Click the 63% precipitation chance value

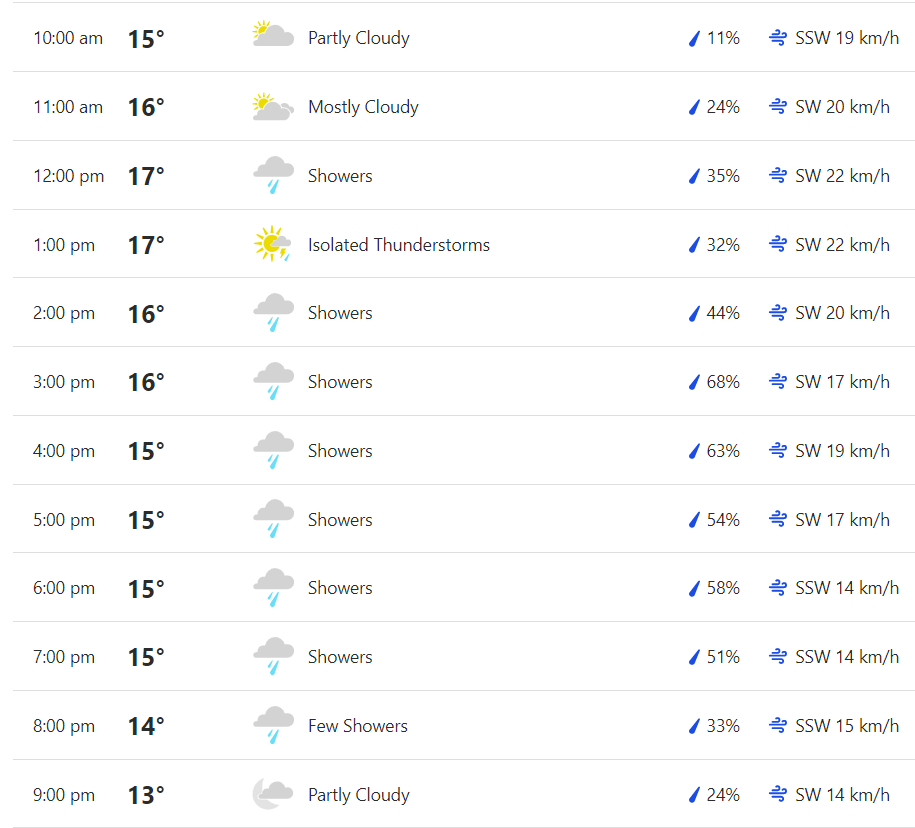pyautogui.click(x=723, y=451)
